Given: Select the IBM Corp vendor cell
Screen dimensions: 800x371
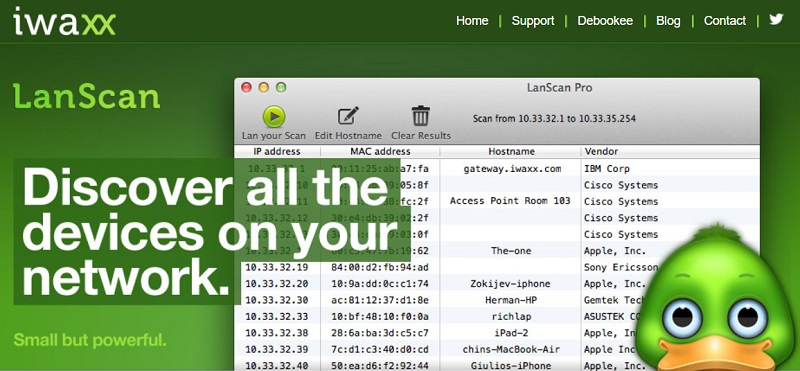Looking at the screenshot, I should 607,169.
